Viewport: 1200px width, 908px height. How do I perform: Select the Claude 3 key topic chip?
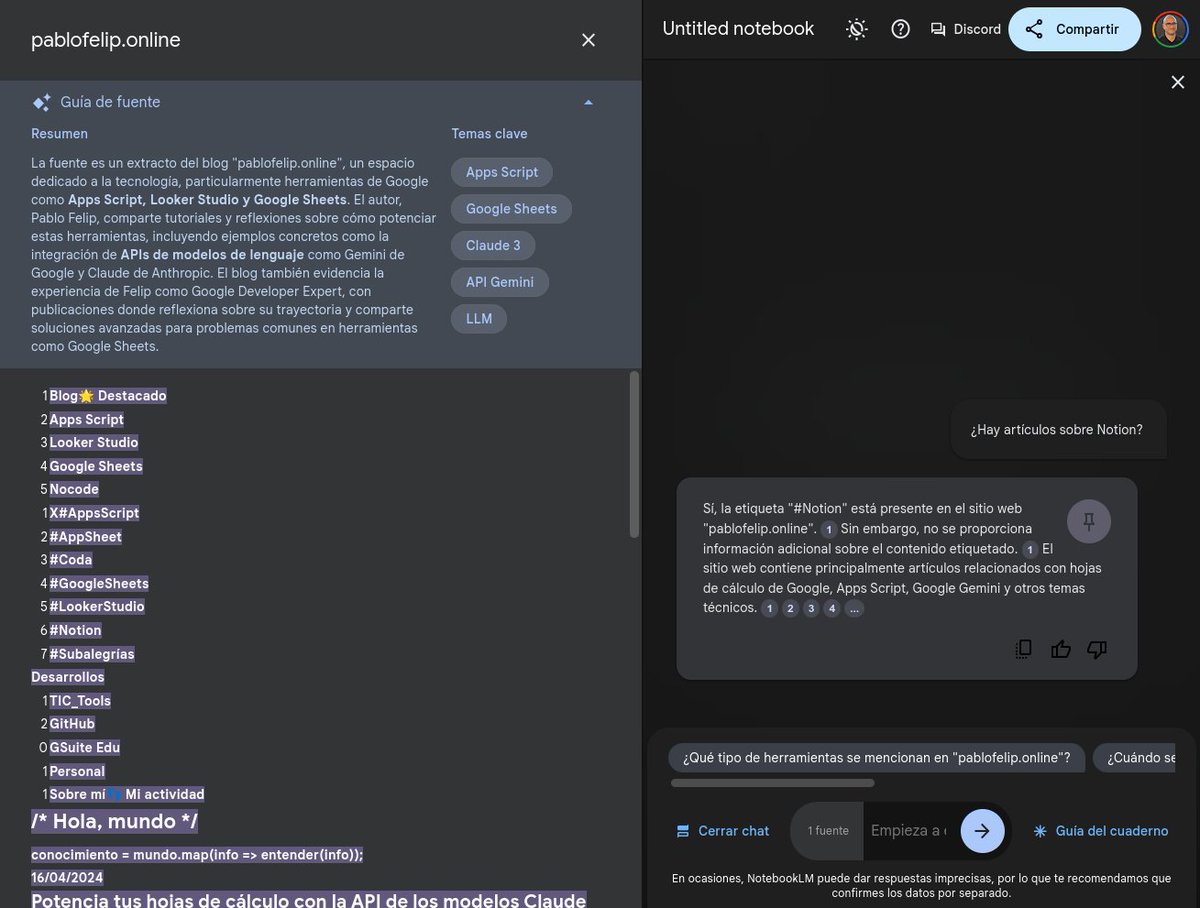tap(493, 246)
